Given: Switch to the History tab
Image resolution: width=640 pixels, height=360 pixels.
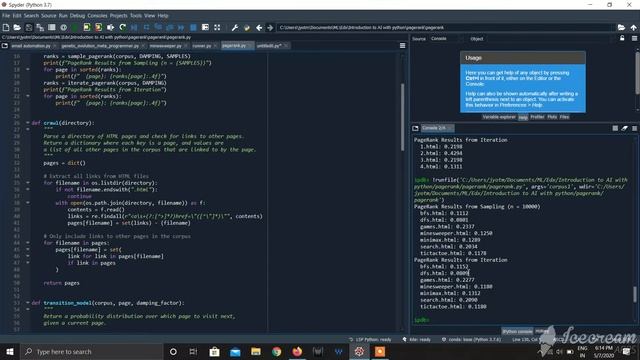Looking at the screenshot, I should 541,331.
